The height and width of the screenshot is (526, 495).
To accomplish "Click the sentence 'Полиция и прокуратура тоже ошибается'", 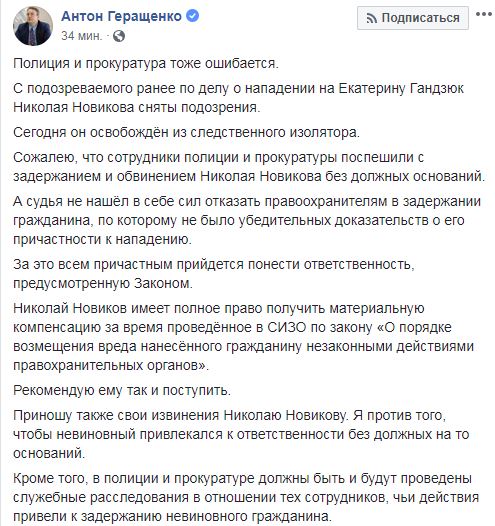I will [x=146, y=63].
